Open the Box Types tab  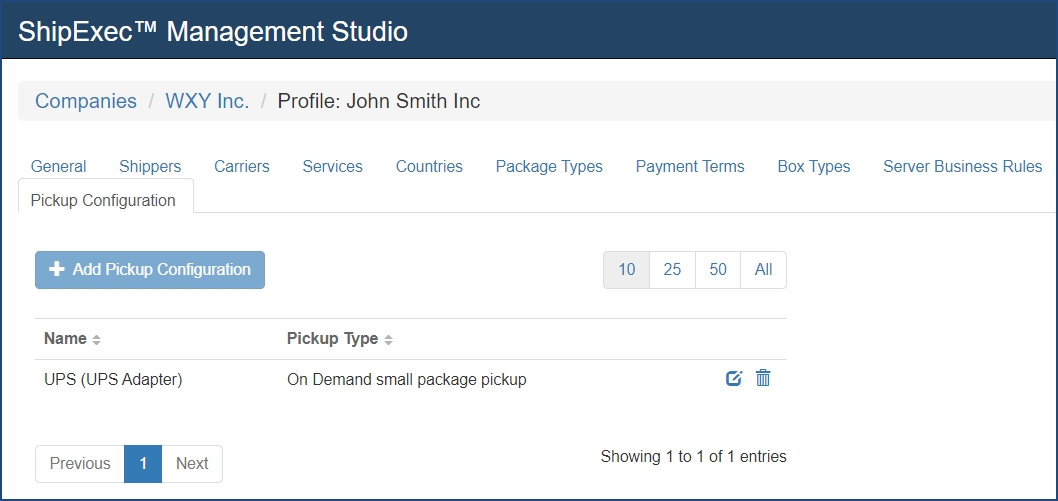813,167
